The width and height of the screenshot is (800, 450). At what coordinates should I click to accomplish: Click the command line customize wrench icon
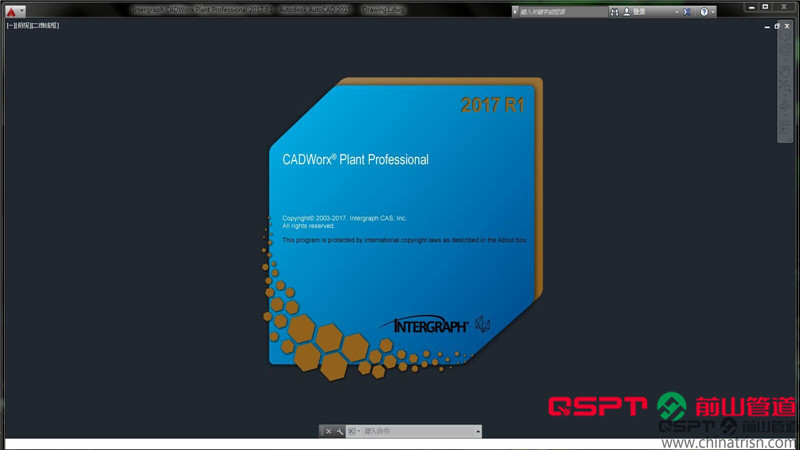click(340, 431)
